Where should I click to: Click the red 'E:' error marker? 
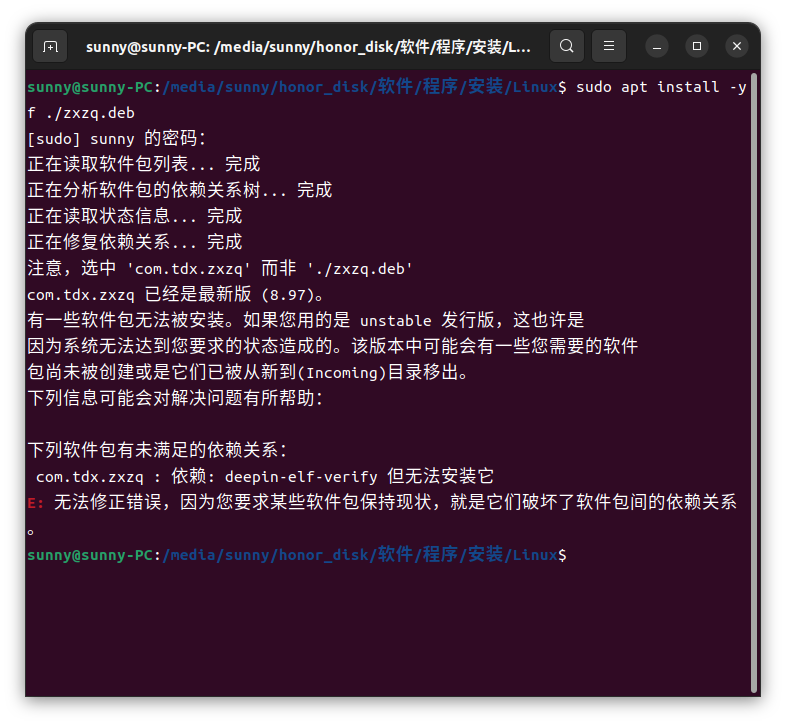tap(35, 503)
